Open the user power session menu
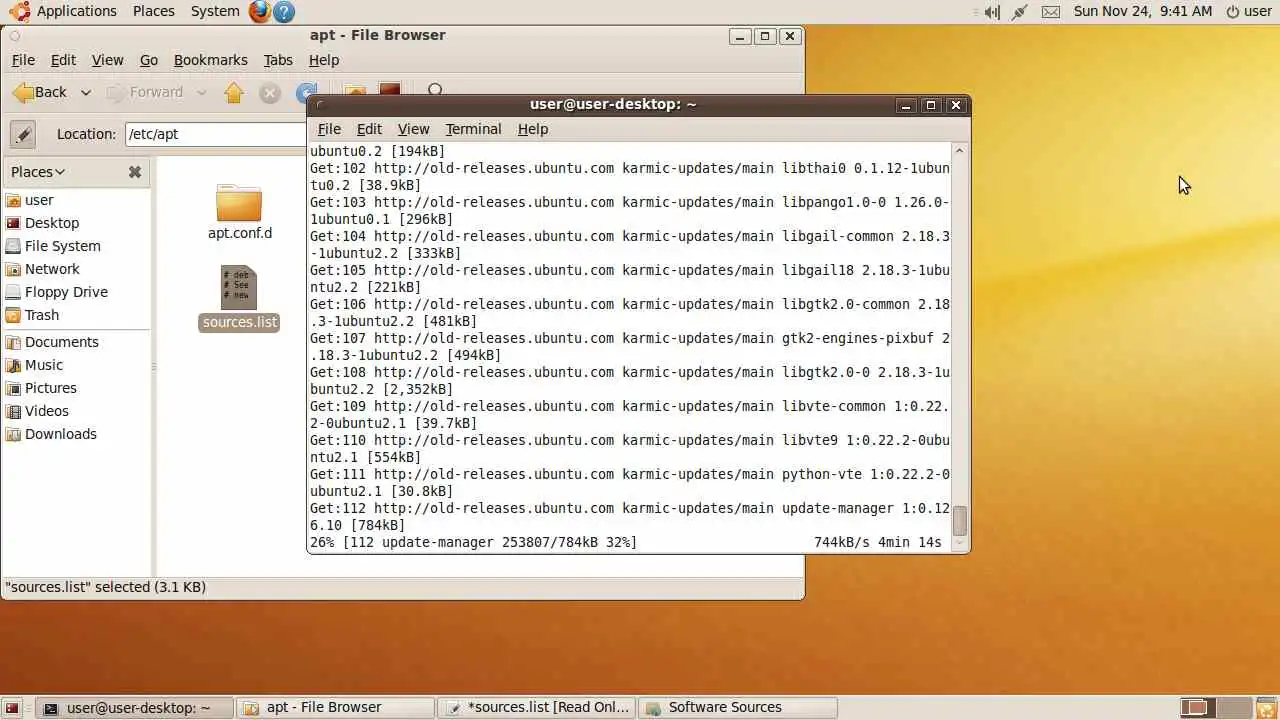The image size is (1280, 720). coord(1249,11)
